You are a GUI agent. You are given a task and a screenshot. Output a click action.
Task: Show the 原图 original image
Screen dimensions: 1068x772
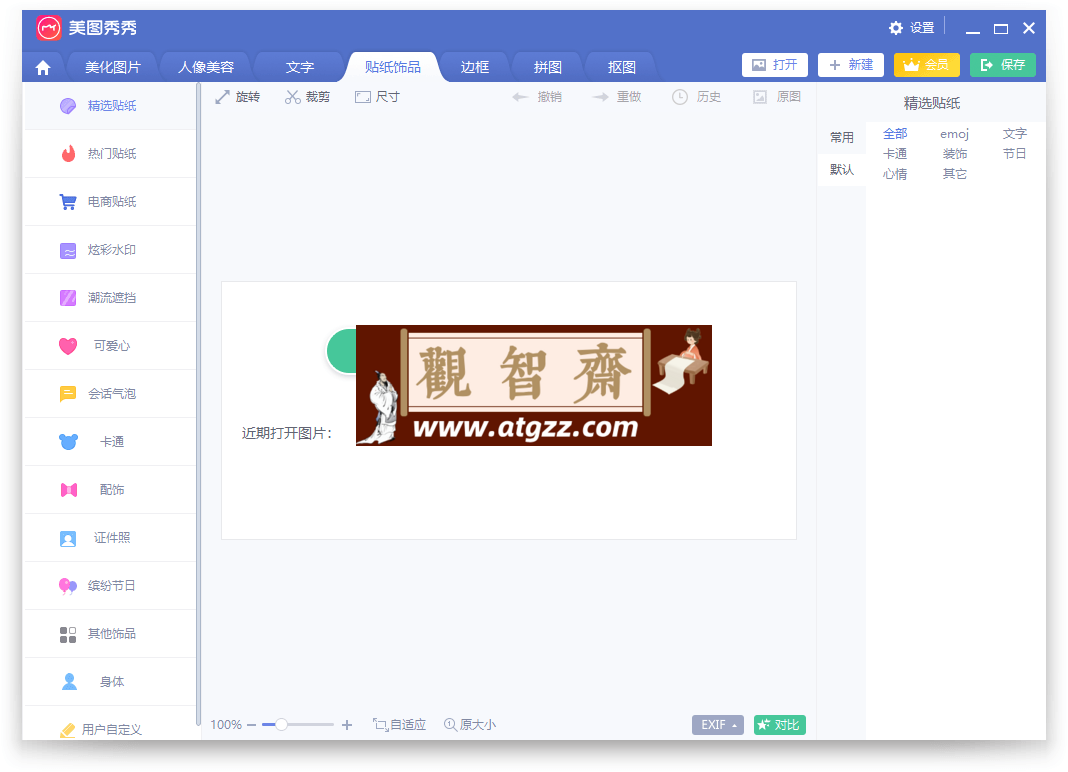(776, 97)
